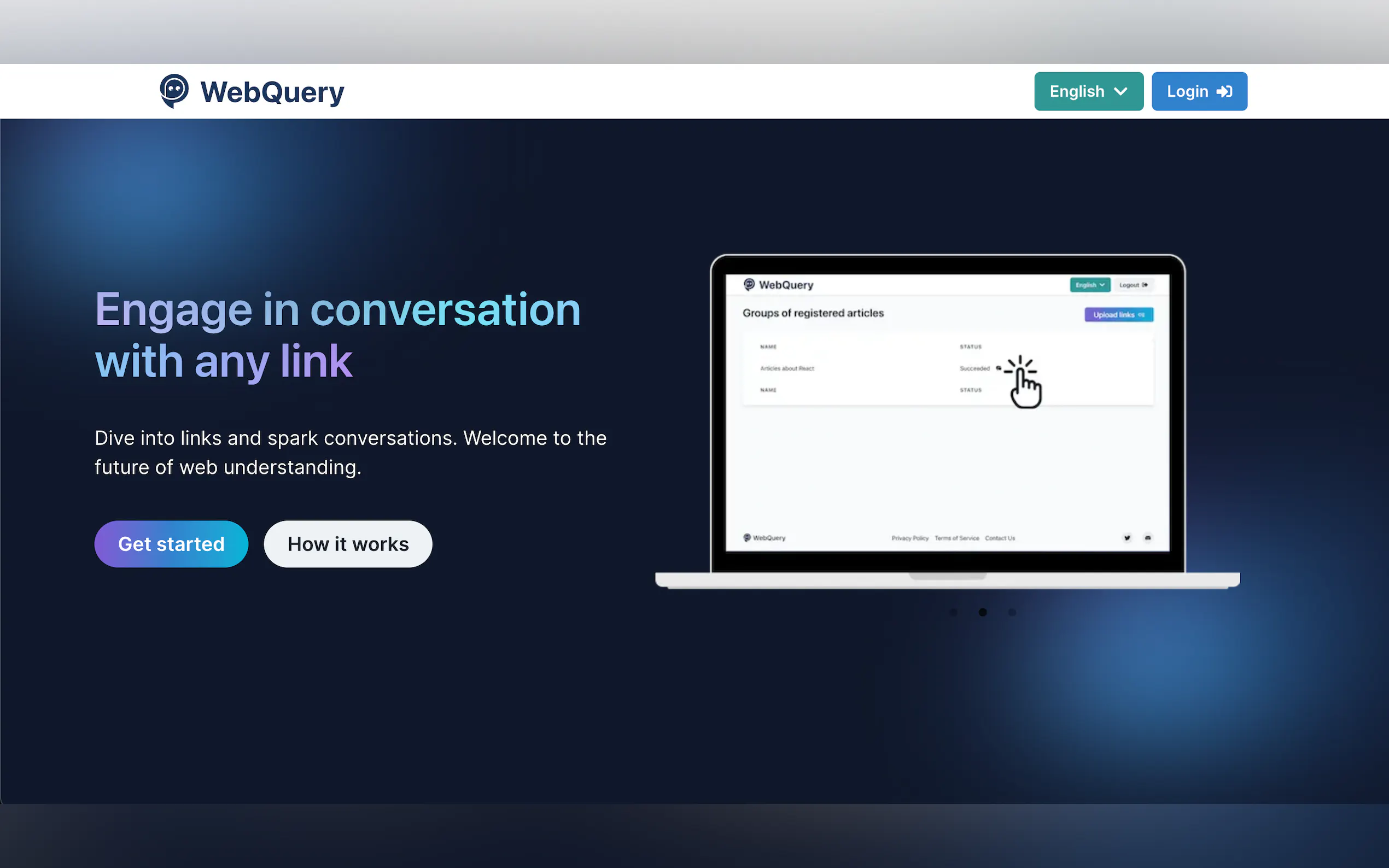Click the logout arrow icon in laptop preview
Image resolution: width=1389 pixels, height=868 pixels.
1145,285
